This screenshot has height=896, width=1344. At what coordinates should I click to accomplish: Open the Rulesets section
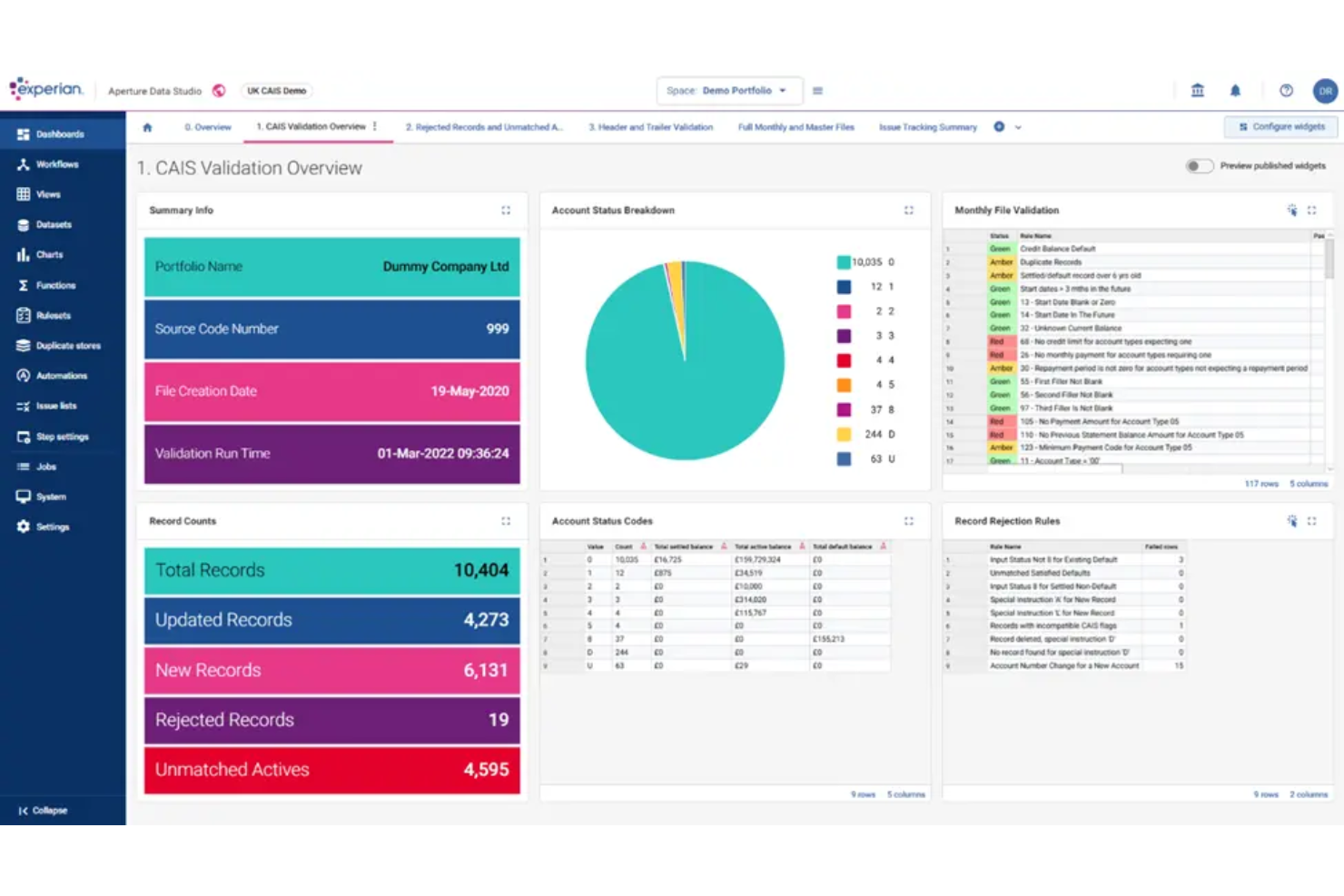point(53,315)
